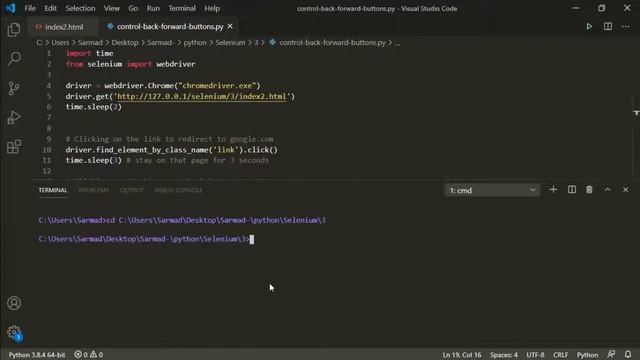Click Python 3.8.4 64-bit interpreter selector

(37, 355)
